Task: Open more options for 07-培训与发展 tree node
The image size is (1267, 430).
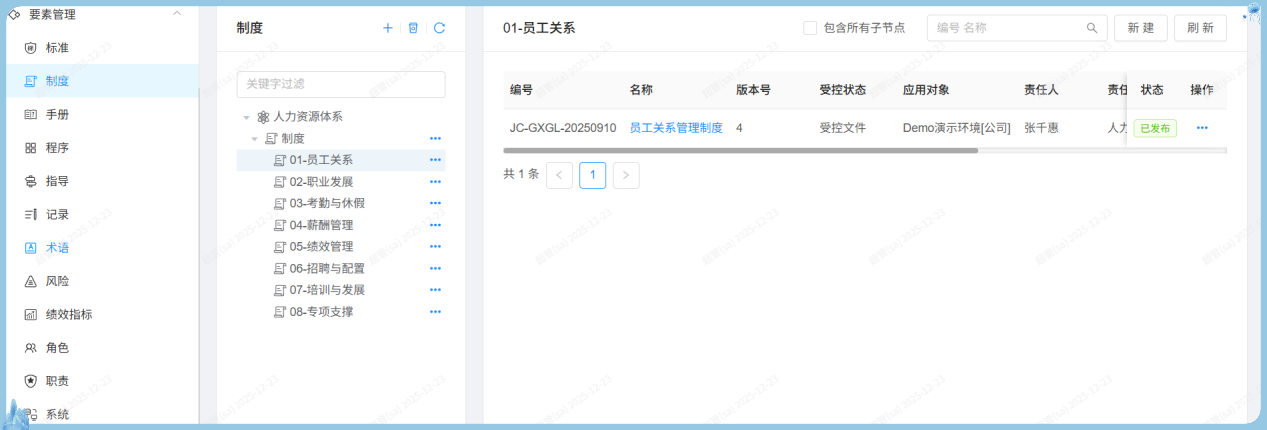Action: click(435, 290)
